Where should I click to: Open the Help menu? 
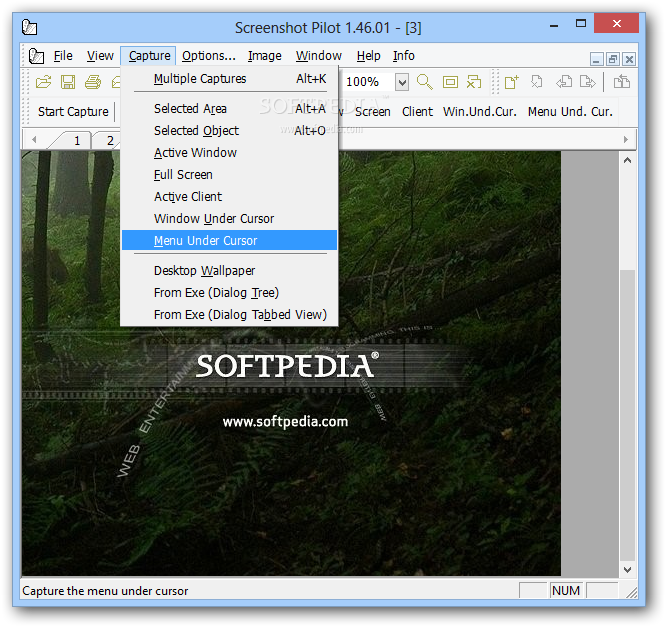tap(368, 56)
